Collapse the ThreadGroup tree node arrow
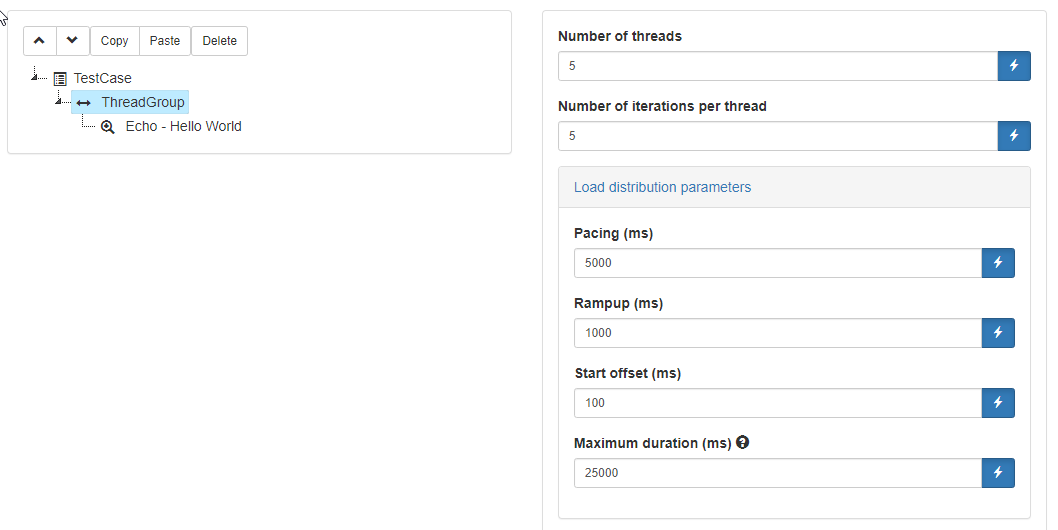 (x=59, y=101)
